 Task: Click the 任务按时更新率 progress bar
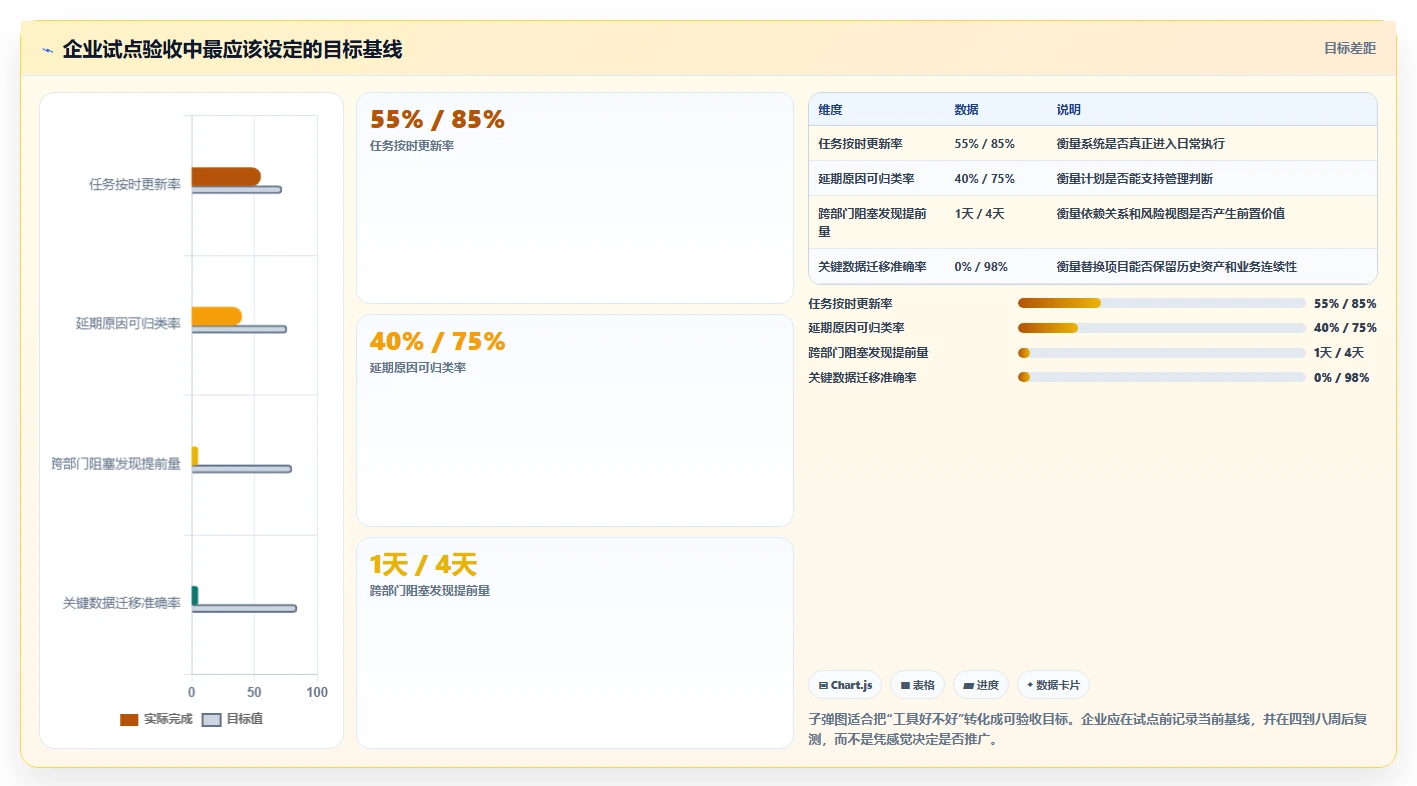tap(1162, 303)
